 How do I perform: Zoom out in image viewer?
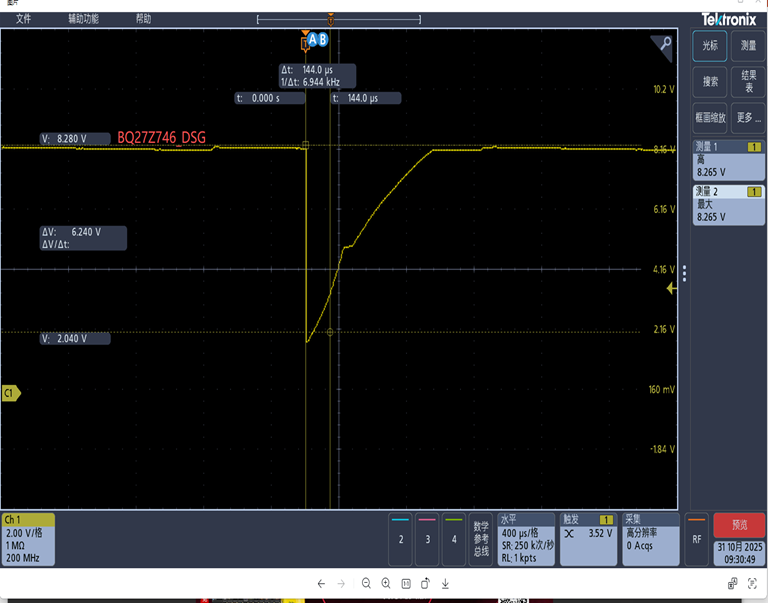click(366, 583)
